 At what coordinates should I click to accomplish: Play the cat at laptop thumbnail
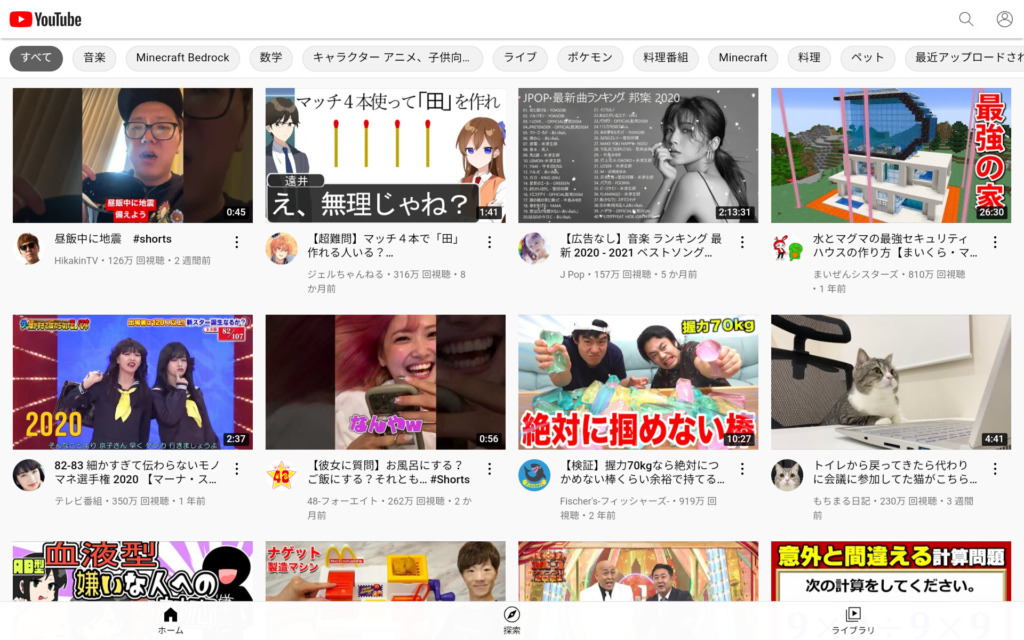891,382
